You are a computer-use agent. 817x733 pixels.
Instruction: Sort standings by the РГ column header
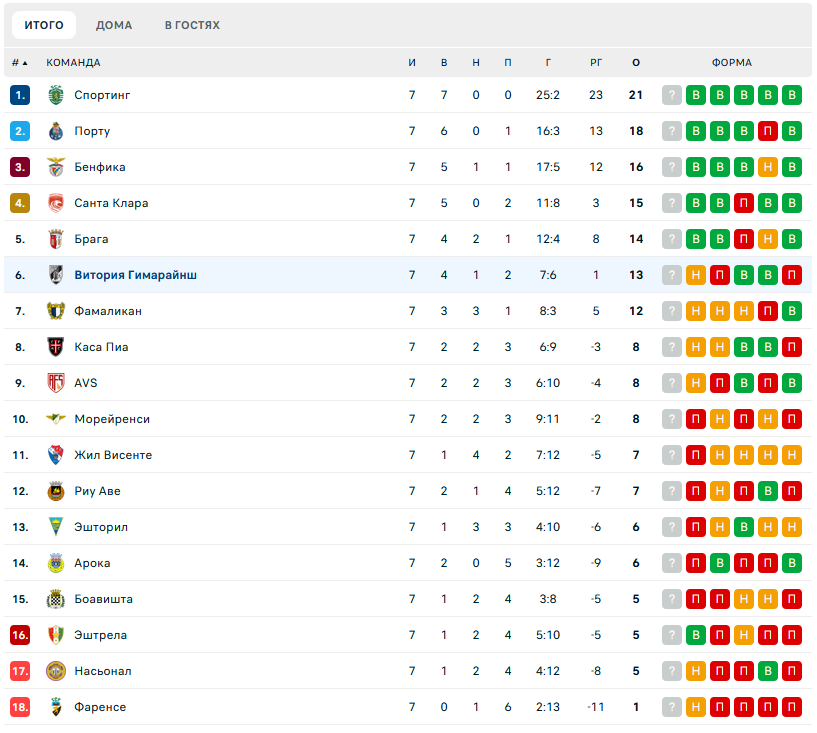[x=596, y=62]
